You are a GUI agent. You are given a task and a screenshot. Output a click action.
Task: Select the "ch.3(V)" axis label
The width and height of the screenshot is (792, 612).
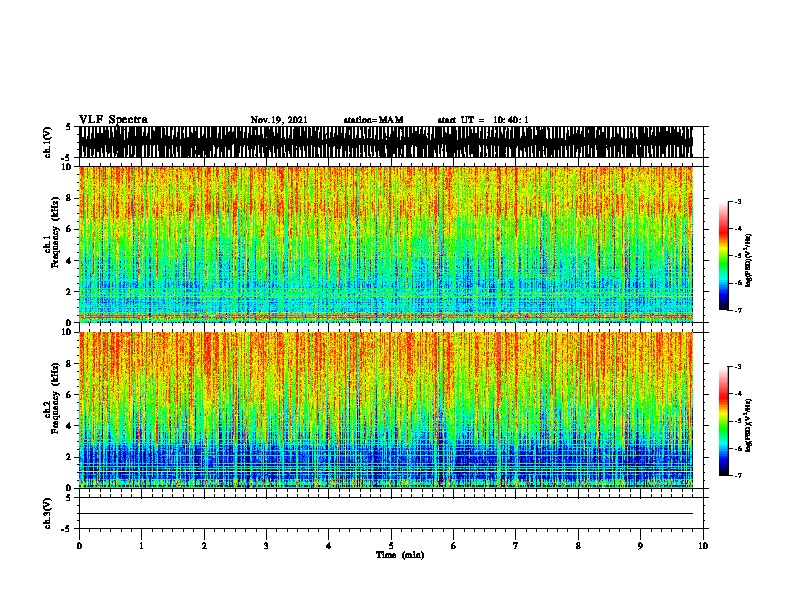(47, 513)
